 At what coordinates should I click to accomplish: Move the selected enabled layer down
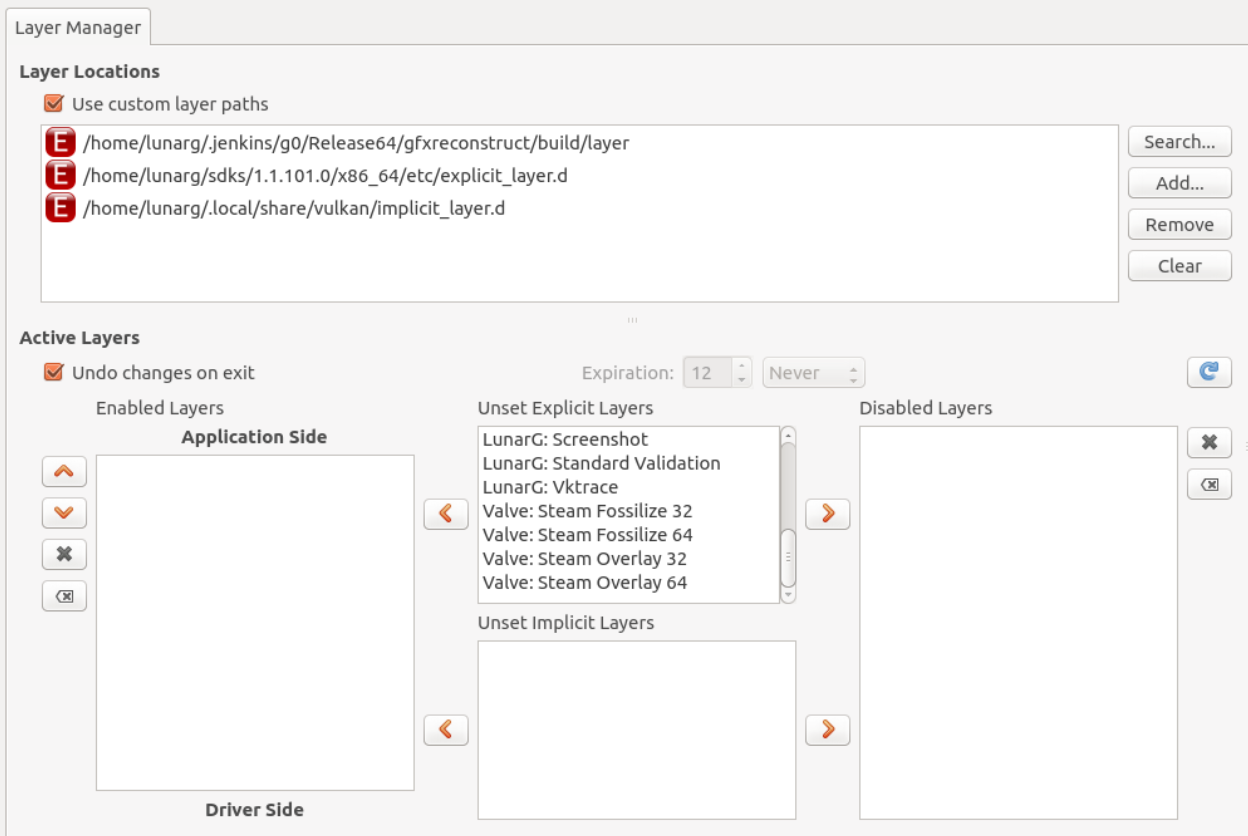click(x=63, y=513)
